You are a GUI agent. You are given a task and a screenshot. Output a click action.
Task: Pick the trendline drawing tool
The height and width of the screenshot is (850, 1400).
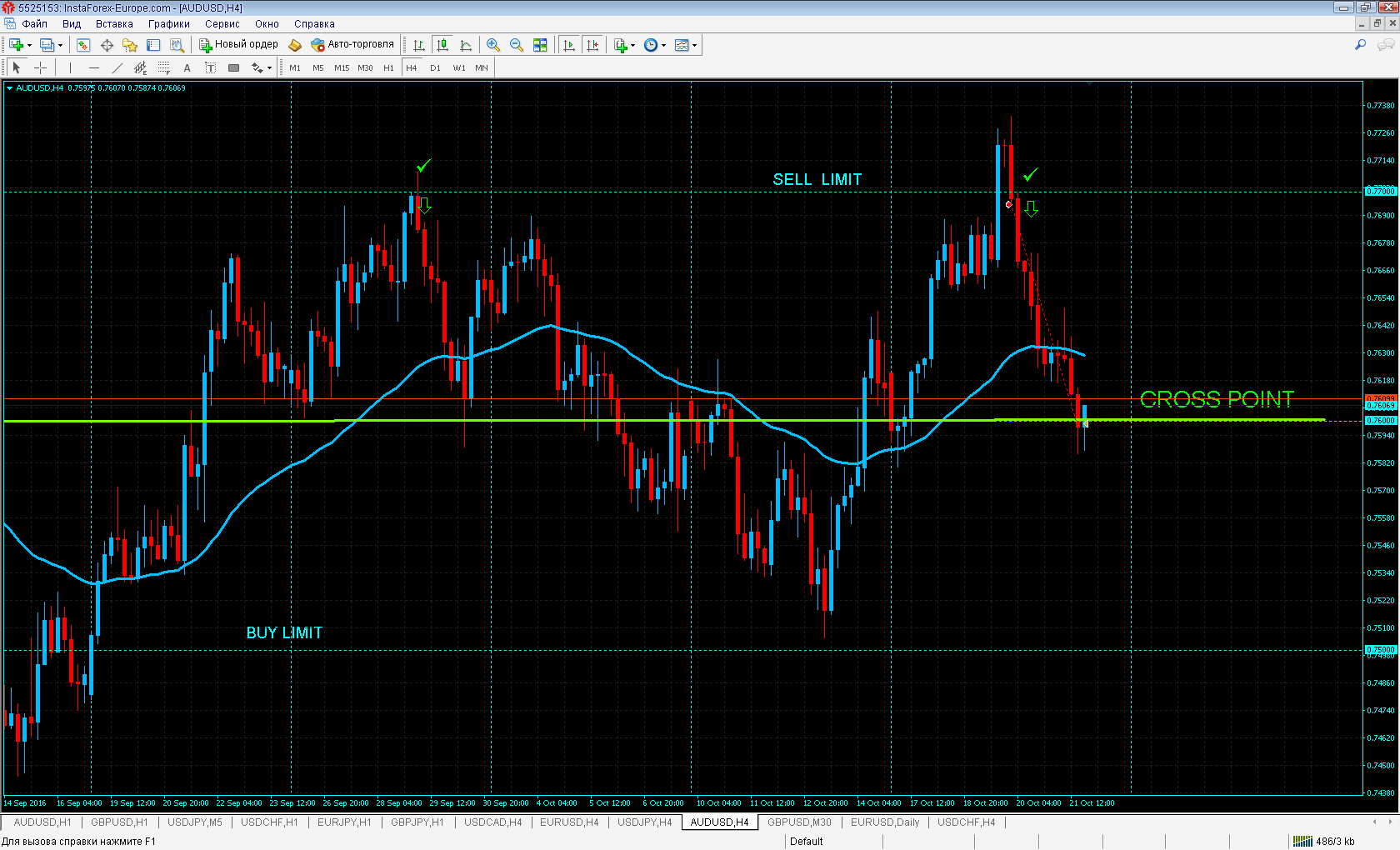117,67
